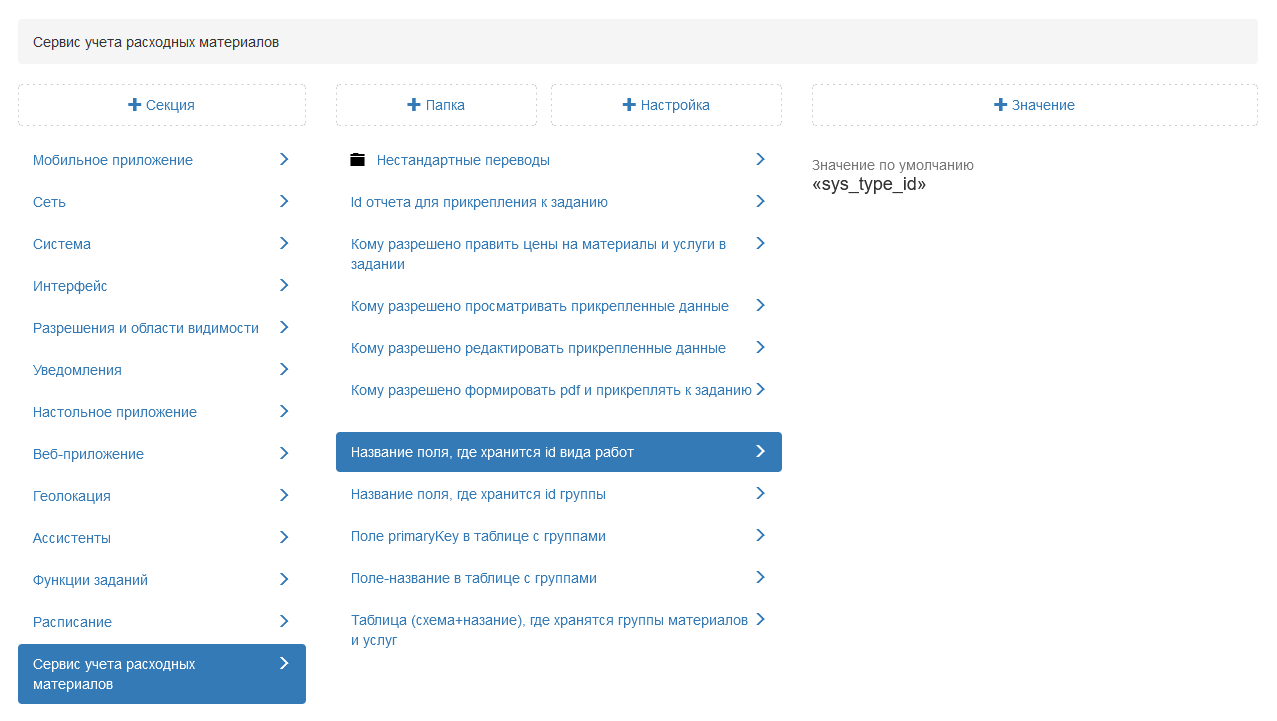The width and height of the screenshot is (1277, 721).
Task: Click the plus icon on Значение button
Action: (x=1000, y=105)
